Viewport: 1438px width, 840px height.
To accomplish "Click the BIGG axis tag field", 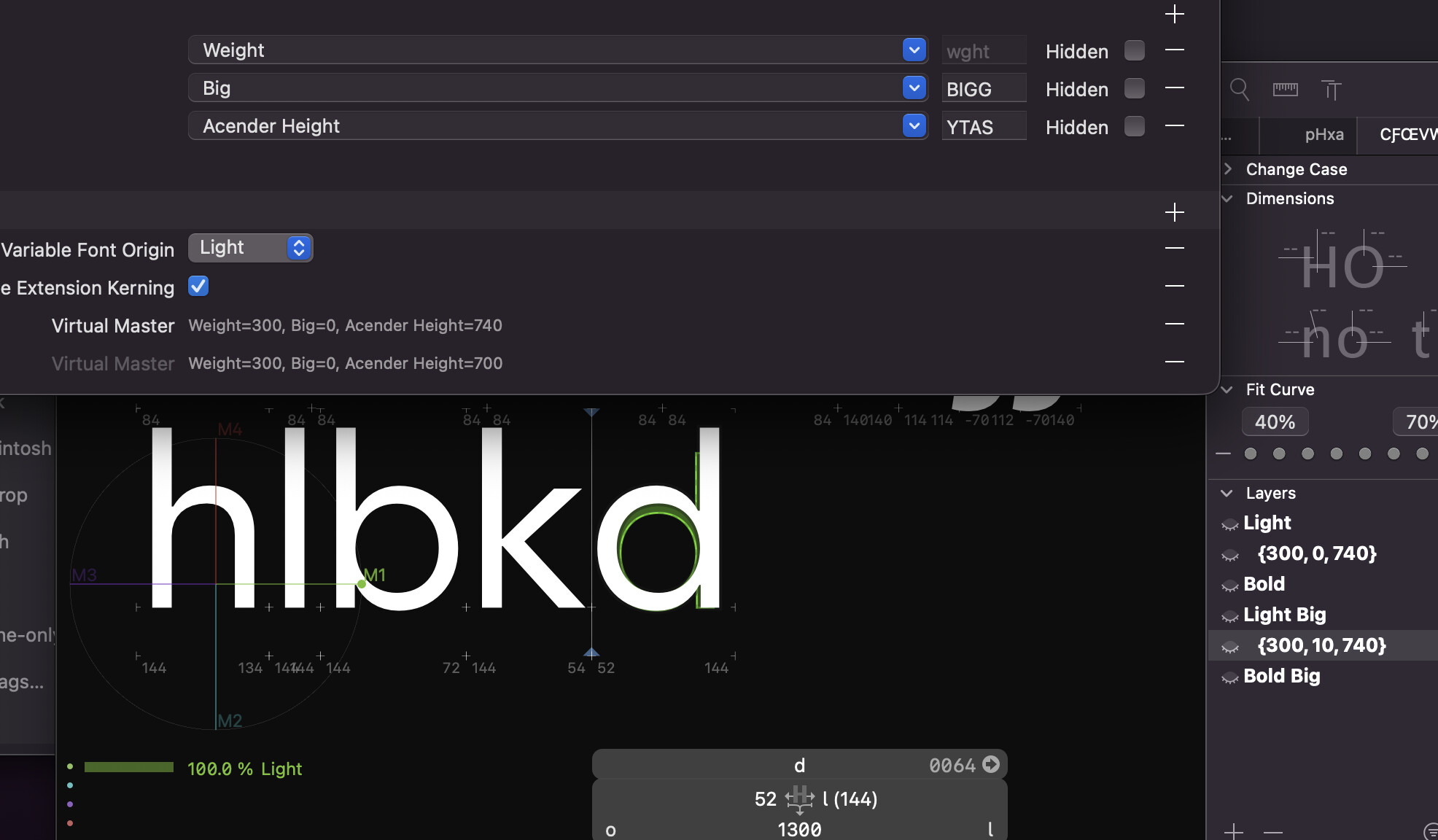I will pyautogui.click(x=983, y=89).
